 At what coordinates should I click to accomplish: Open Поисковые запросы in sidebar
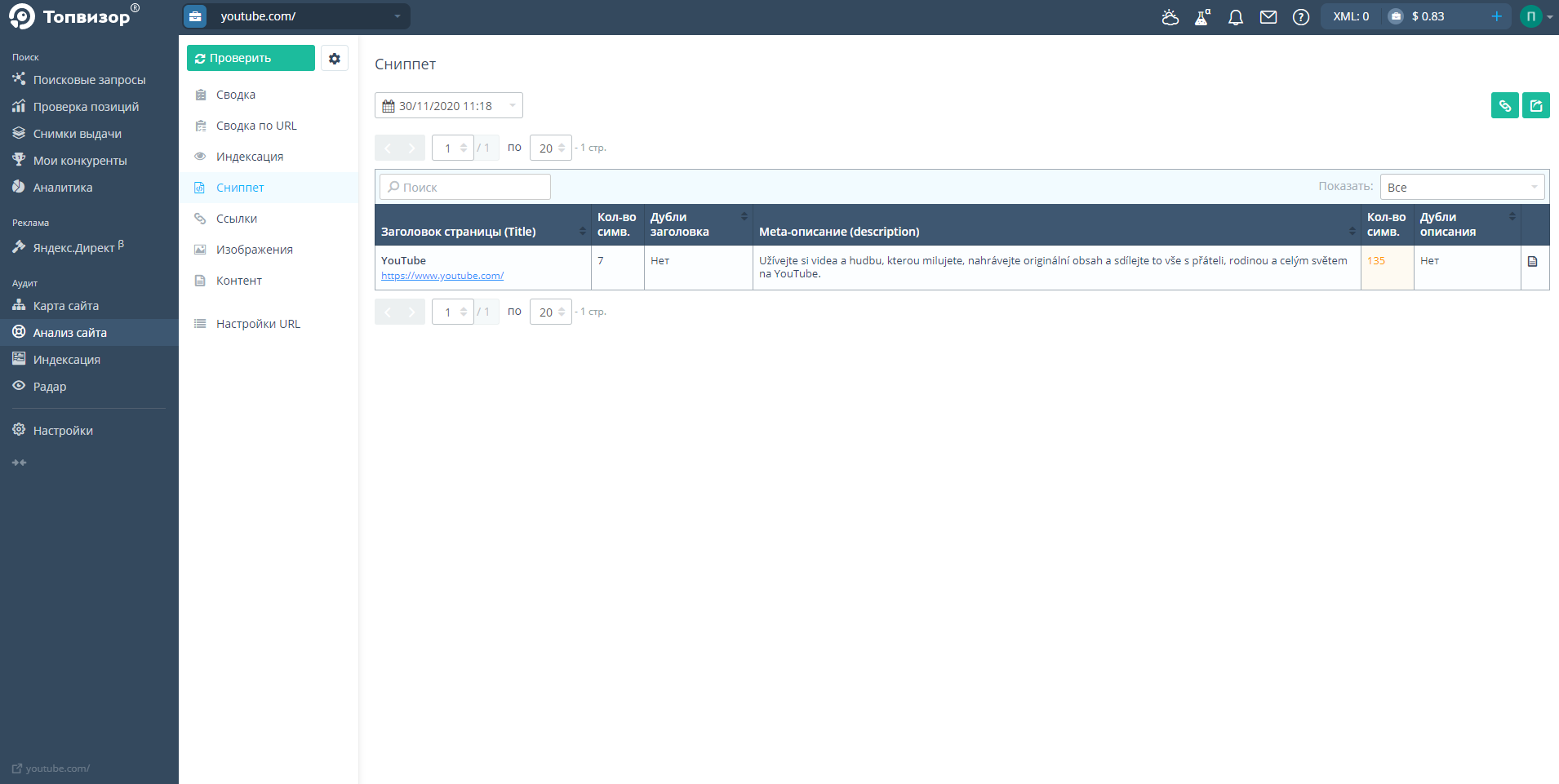89,80
